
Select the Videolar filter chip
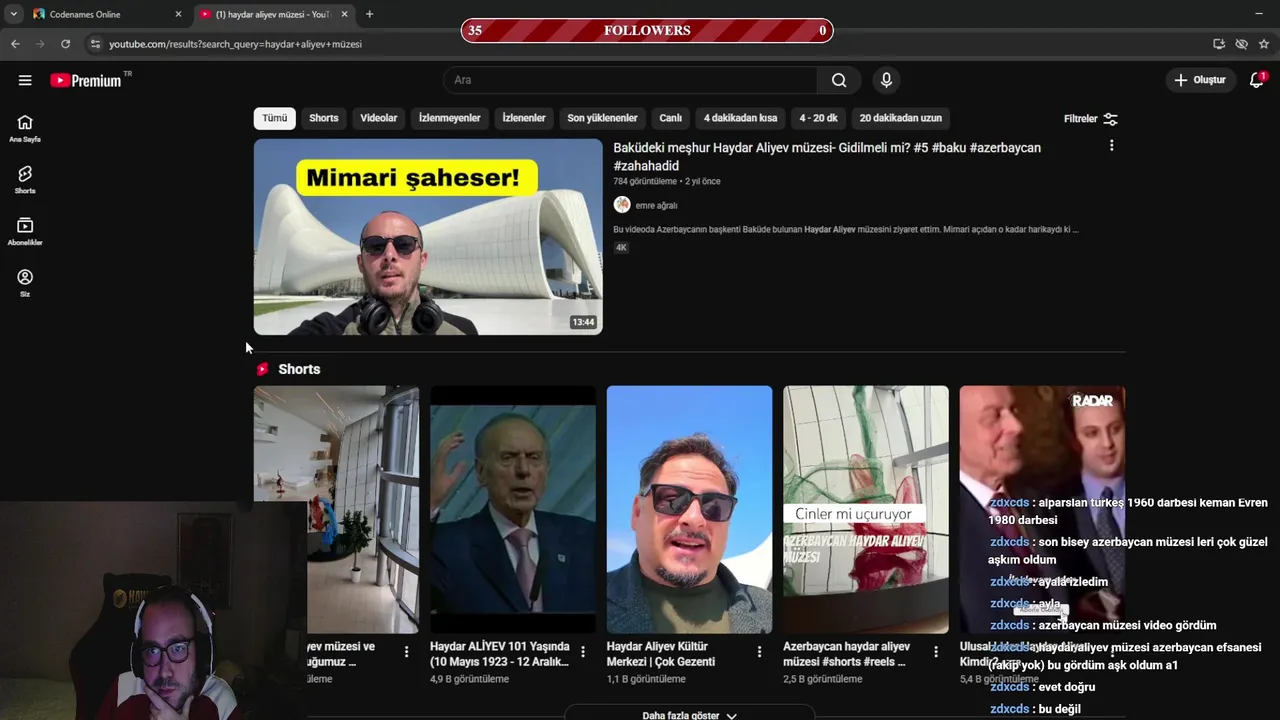[379, 118]
